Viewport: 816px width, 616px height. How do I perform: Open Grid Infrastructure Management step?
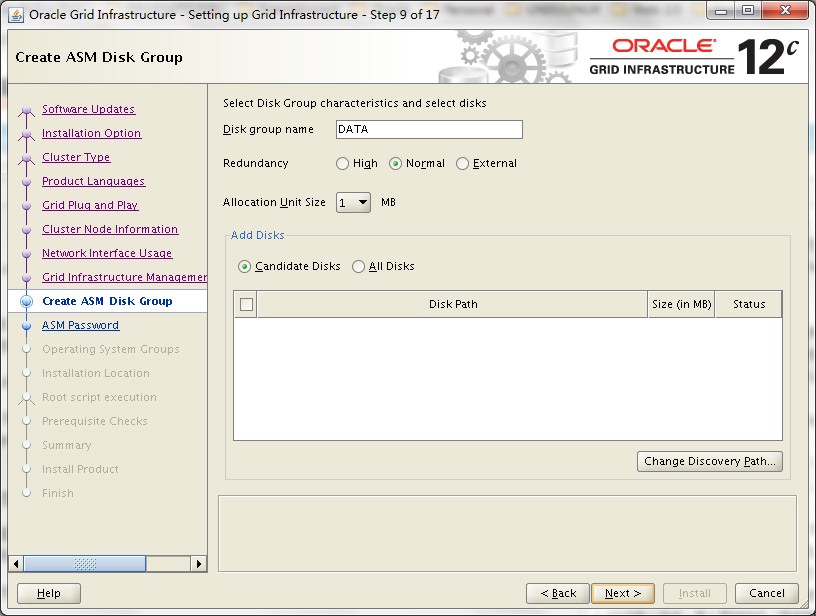124,277
